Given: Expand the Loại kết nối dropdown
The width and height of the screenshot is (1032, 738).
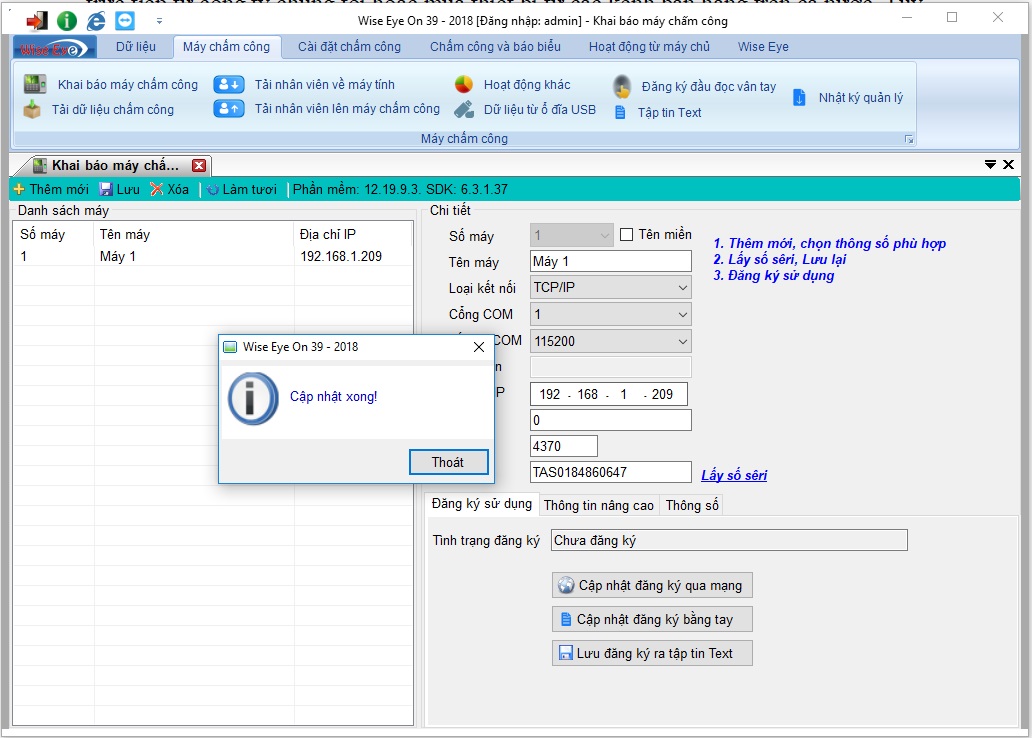Looking at the screenshot, I should [682, 288].
